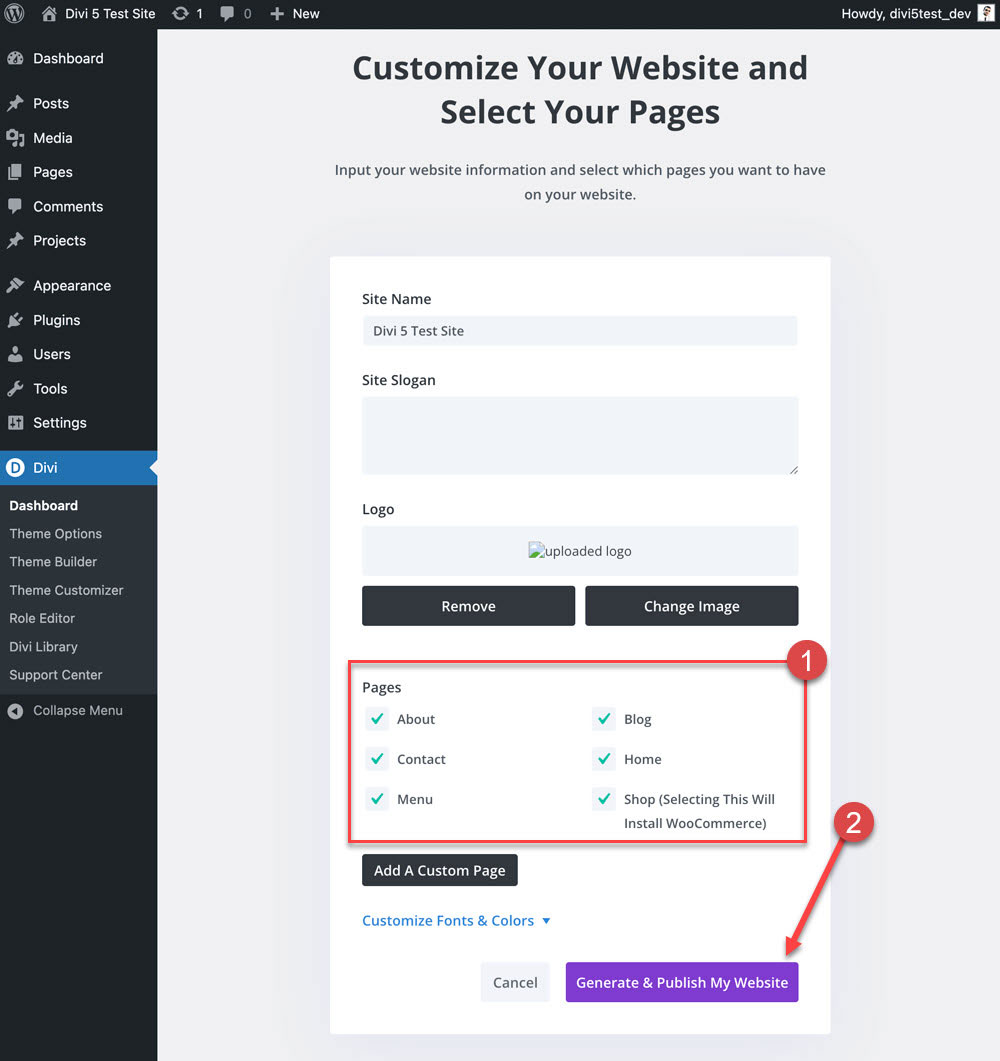Click the Media icon in sidebar

(16, 138)
